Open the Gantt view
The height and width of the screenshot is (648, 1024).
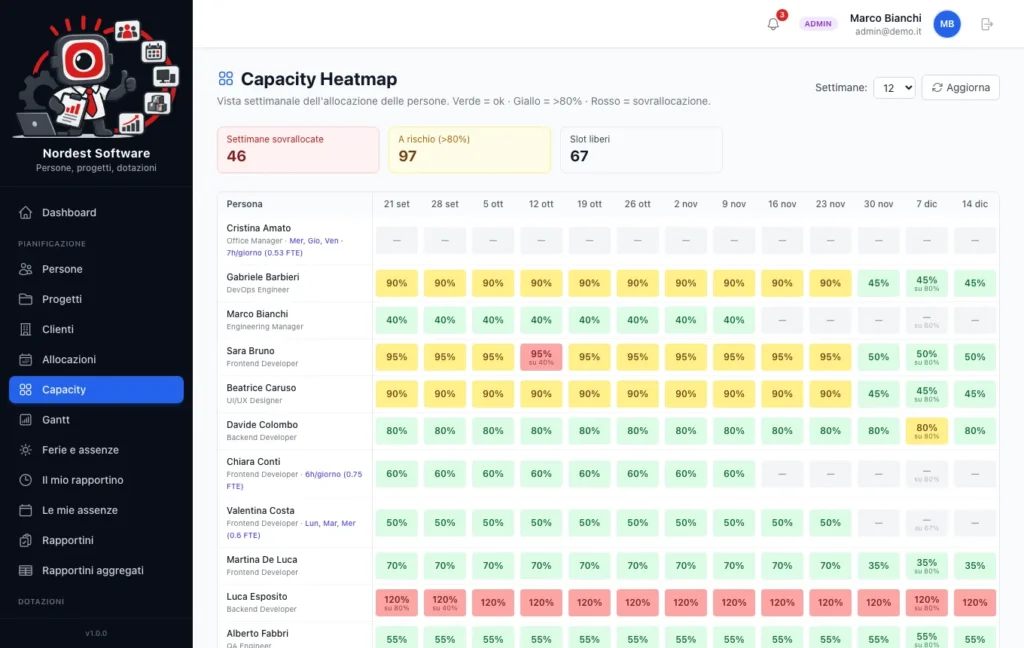coord(96,419)
